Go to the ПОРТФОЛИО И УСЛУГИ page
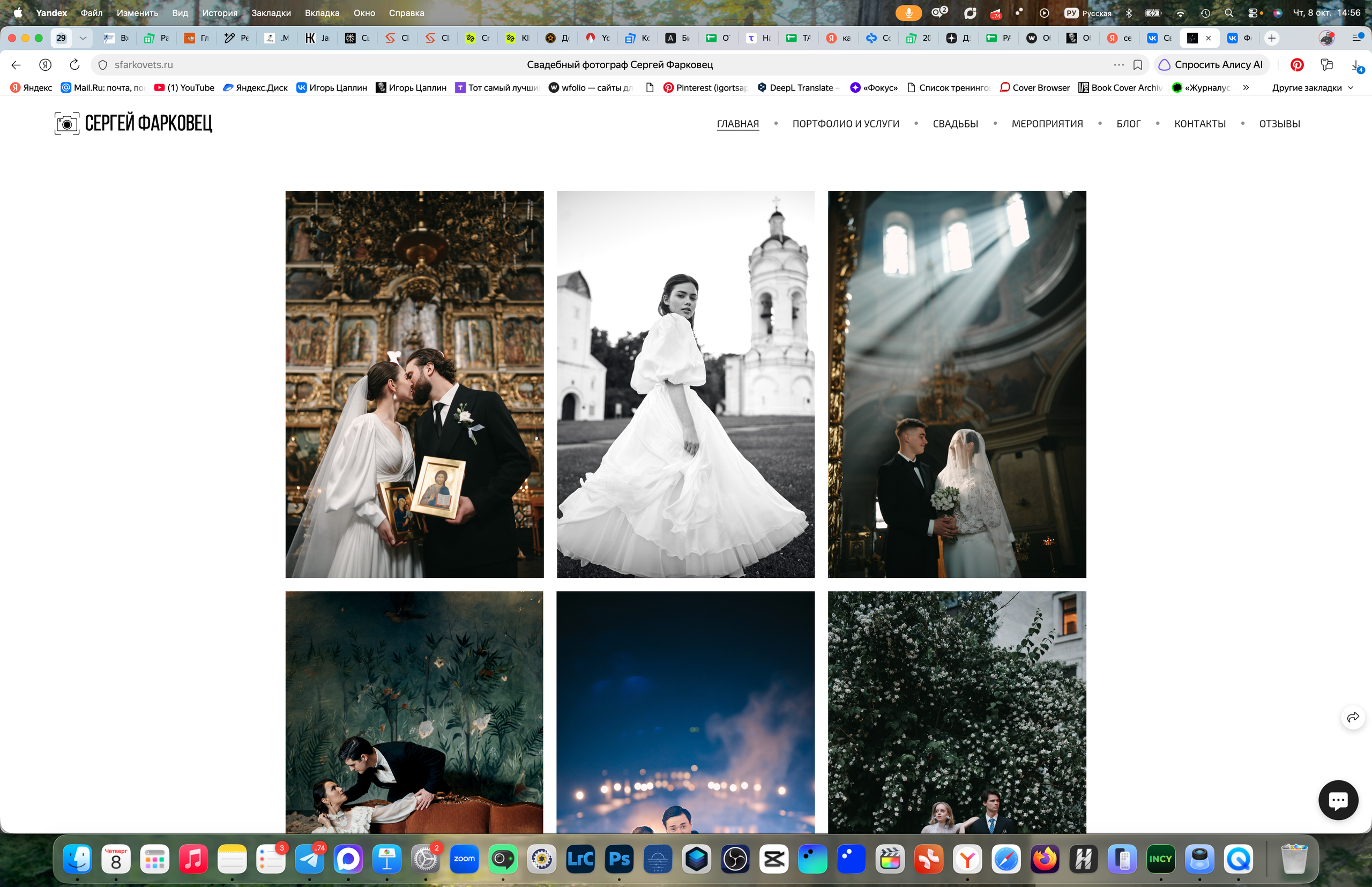Viewport: 1372px width, 887px height. click(x=846, y=124)
